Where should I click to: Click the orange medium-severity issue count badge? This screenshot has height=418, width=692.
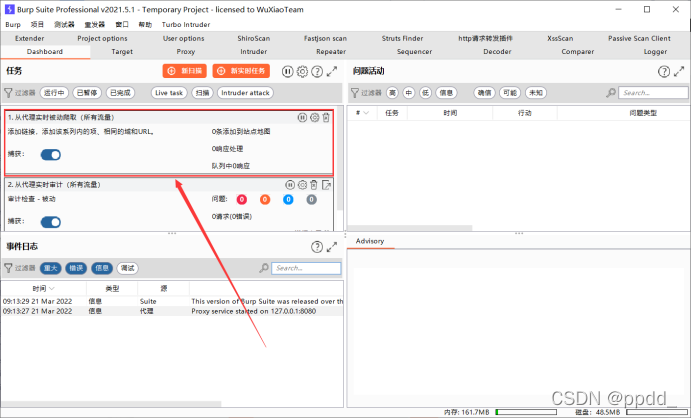click(265, 200)
